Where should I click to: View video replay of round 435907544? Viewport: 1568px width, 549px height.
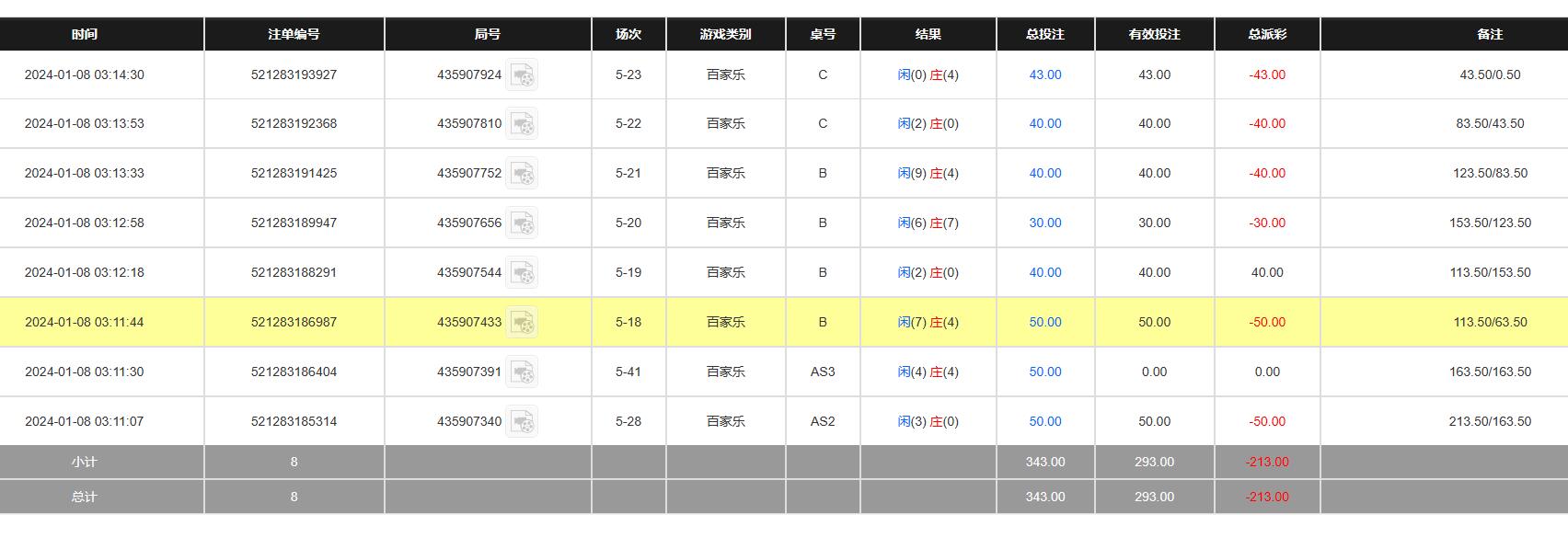[x=522, y=272]
